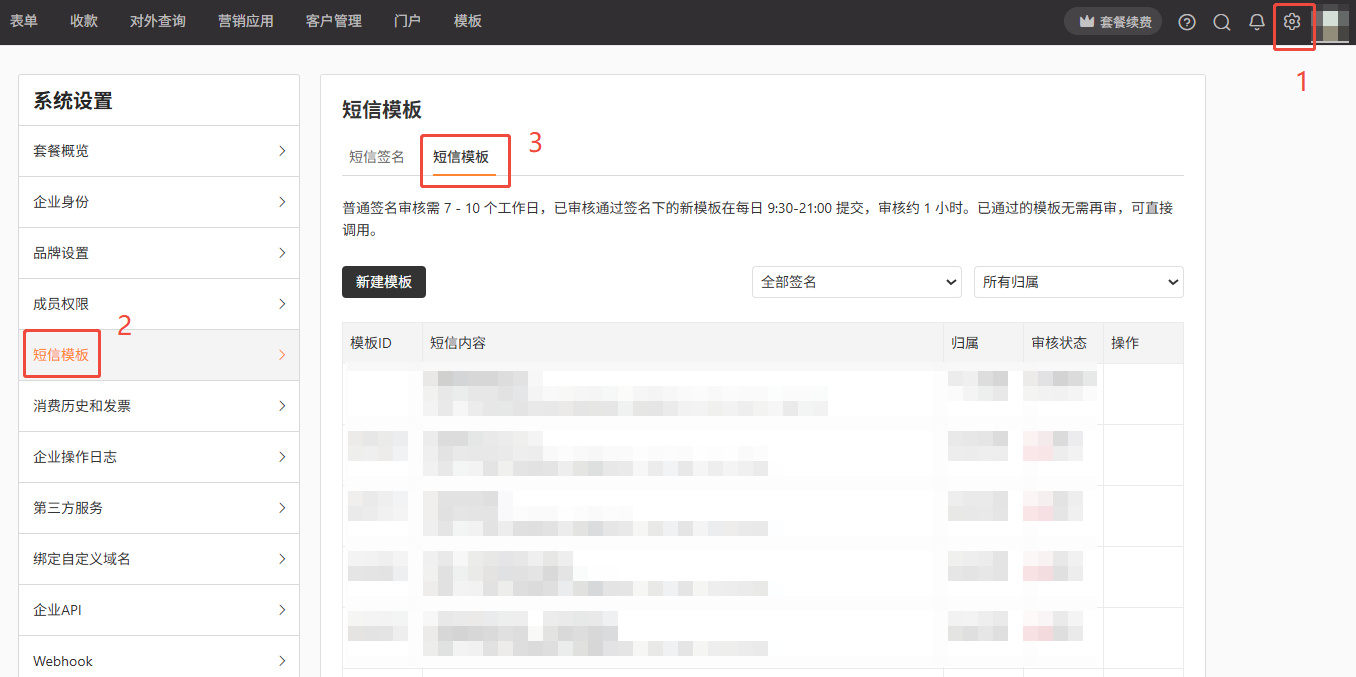This screenshot has width=1356, height=677.
Task: Open the help question mark icon
Action: coord(1187,22)
